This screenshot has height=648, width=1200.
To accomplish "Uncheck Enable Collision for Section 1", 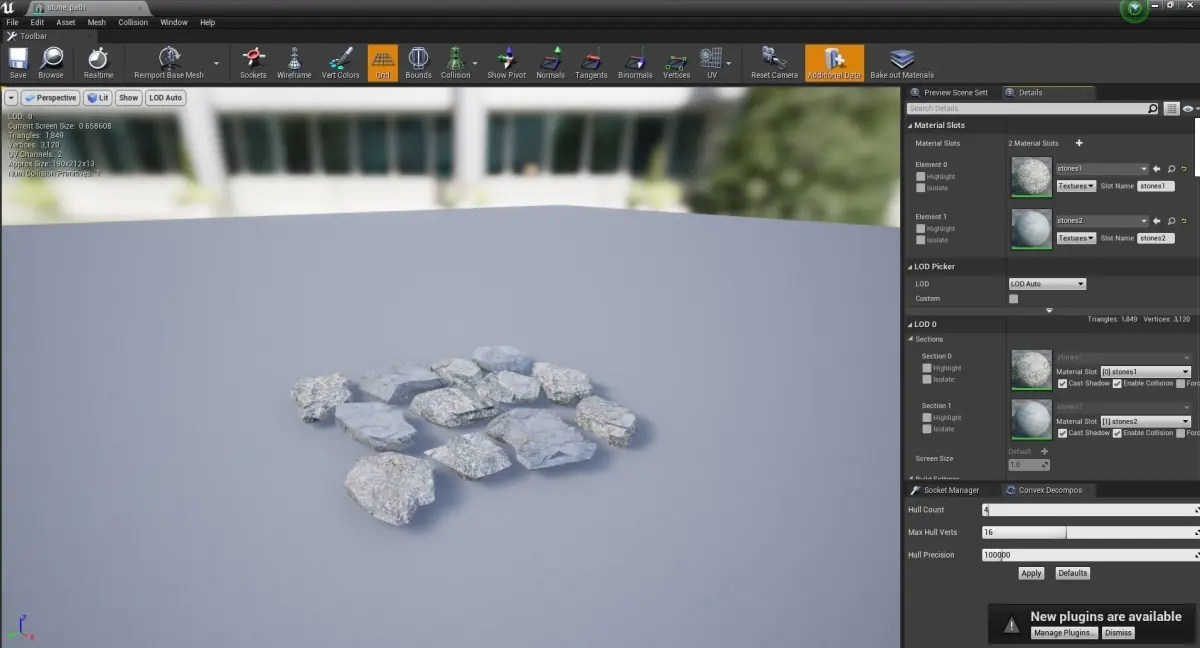I will point(1118,433).
